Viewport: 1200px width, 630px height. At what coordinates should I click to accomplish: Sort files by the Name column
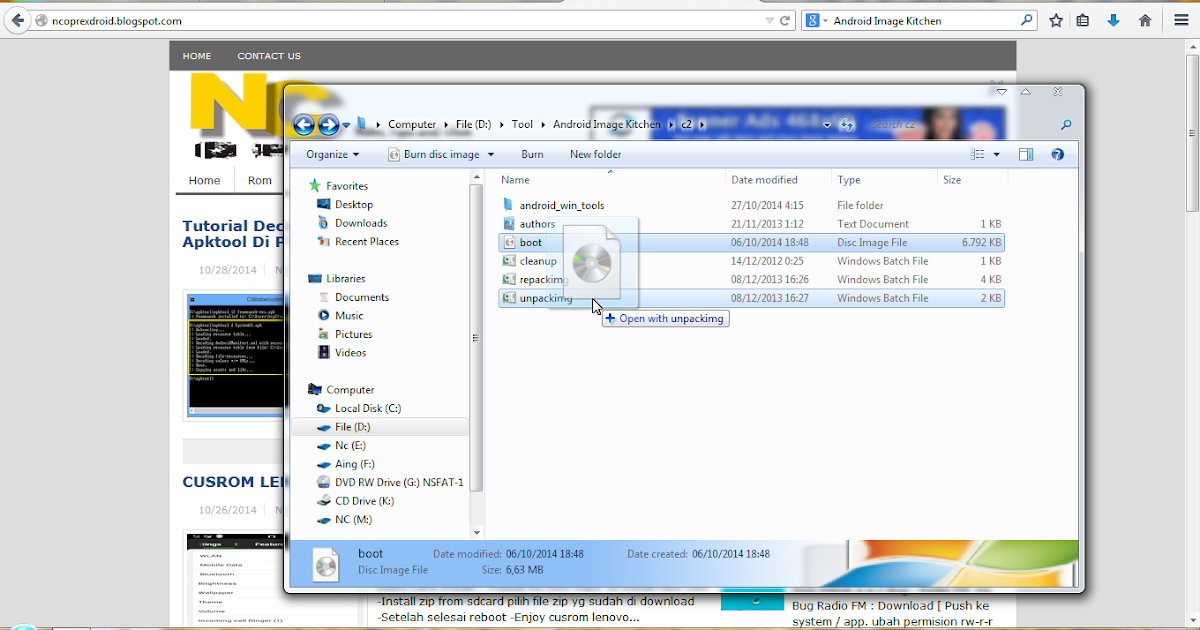515,180
